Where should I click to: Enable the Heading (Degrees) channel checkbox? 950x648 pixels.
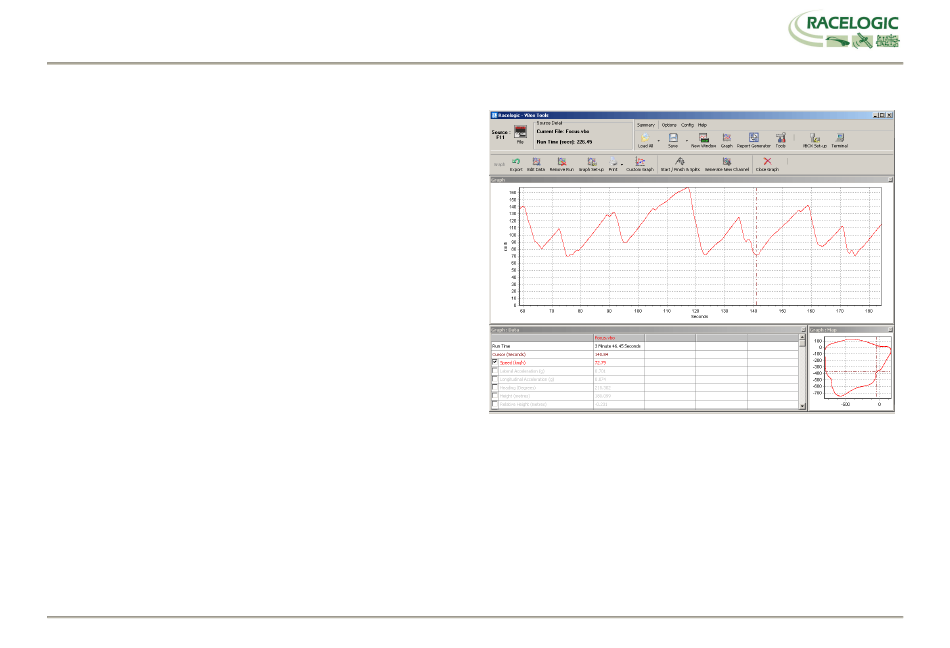click(x=495, y=388)
